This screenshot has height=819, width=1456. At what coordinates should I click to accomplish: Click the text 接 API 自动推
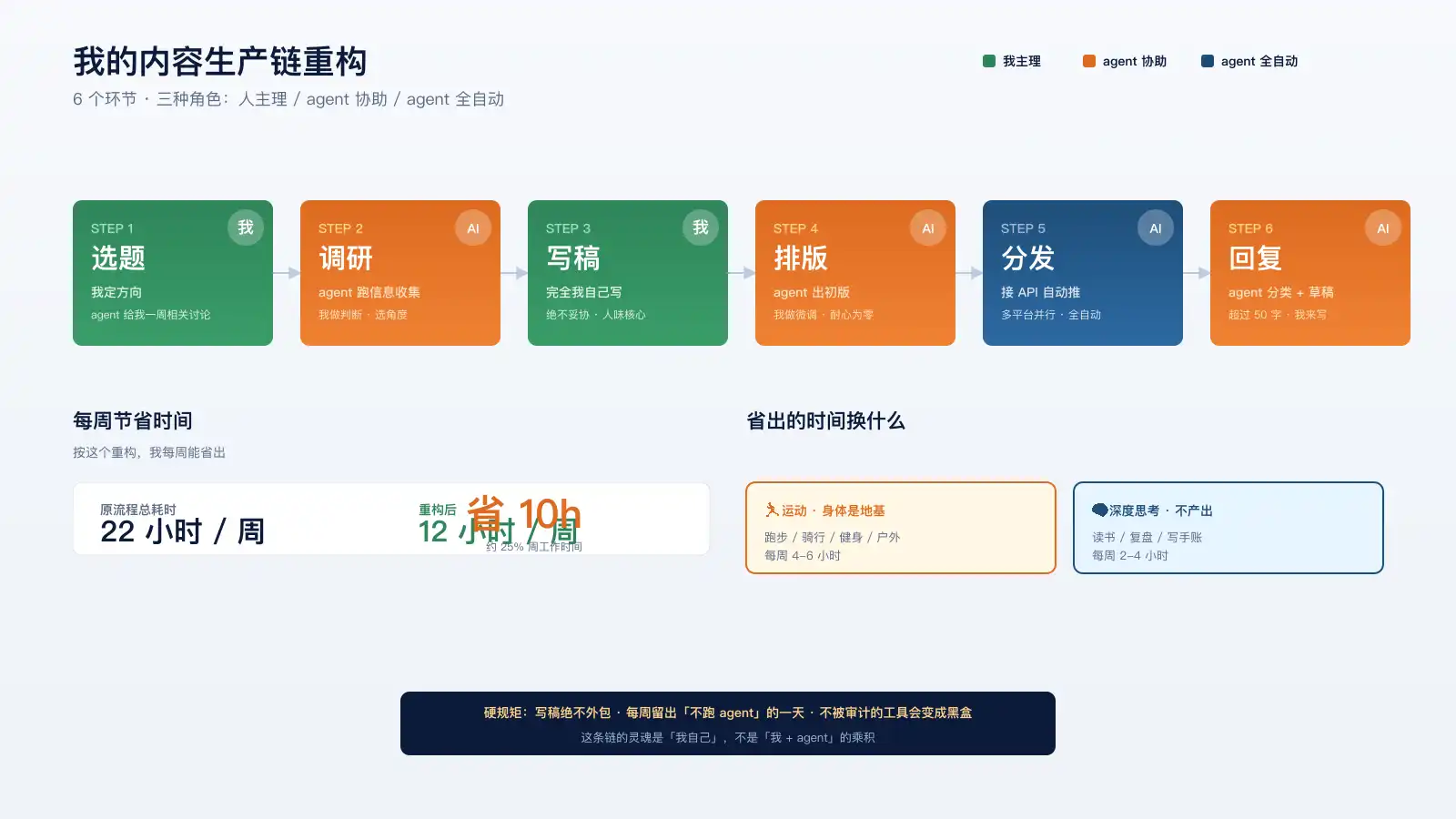point(1040,292)
